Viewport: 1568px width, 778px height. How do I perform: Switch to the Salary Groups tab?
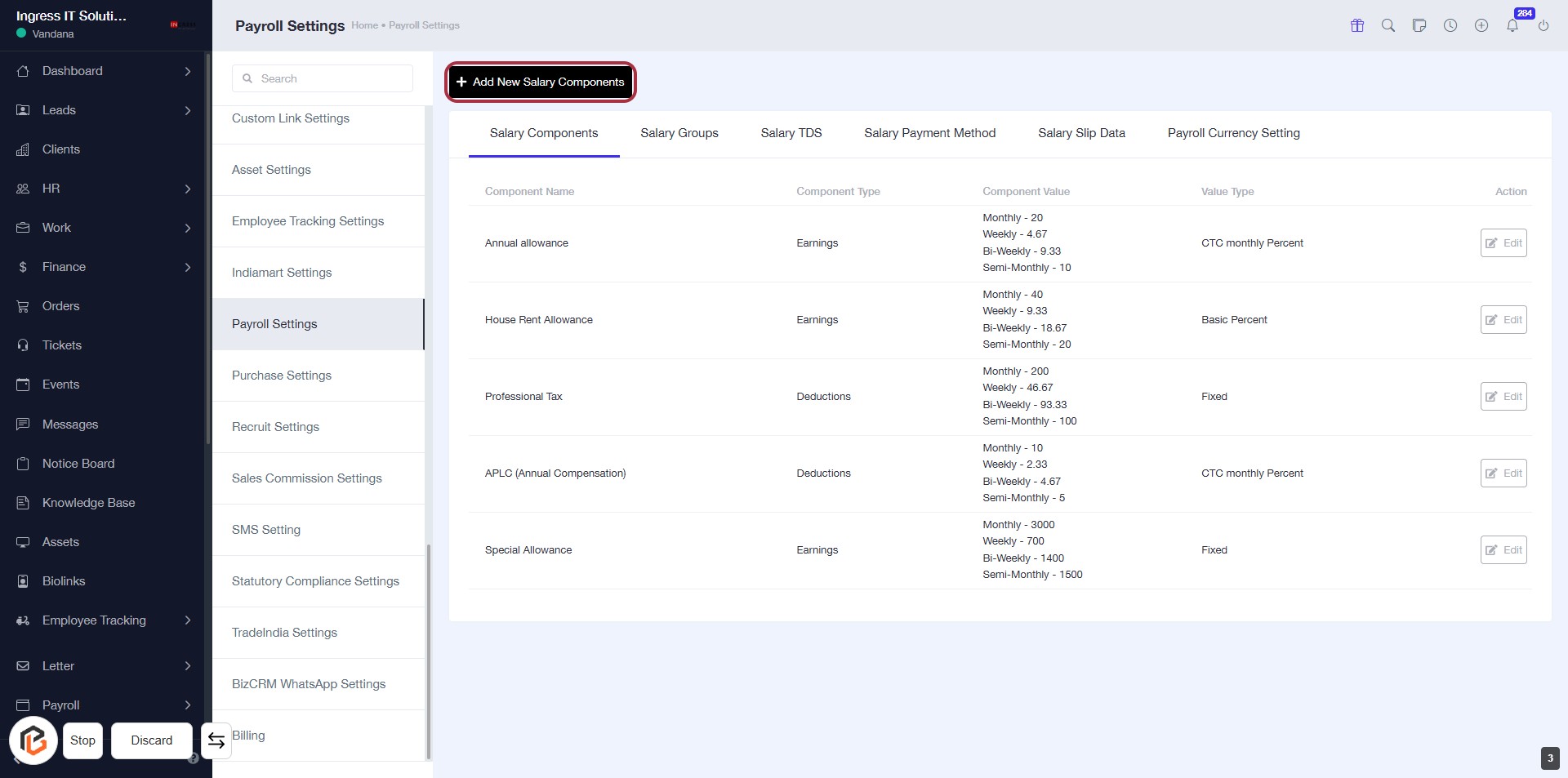[x=679, y=133]
